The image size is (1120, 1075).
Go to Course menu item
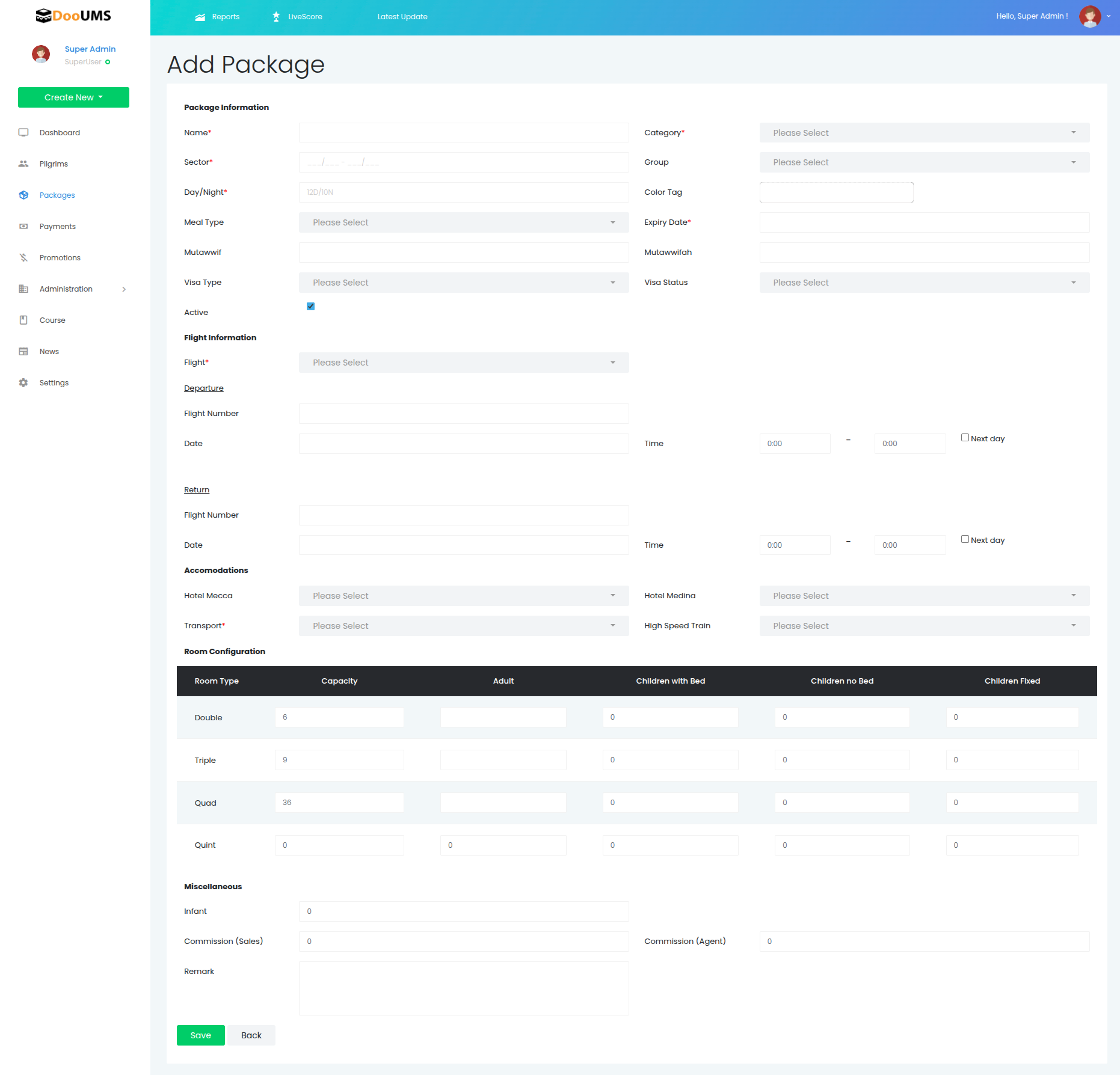pos(52,320)
